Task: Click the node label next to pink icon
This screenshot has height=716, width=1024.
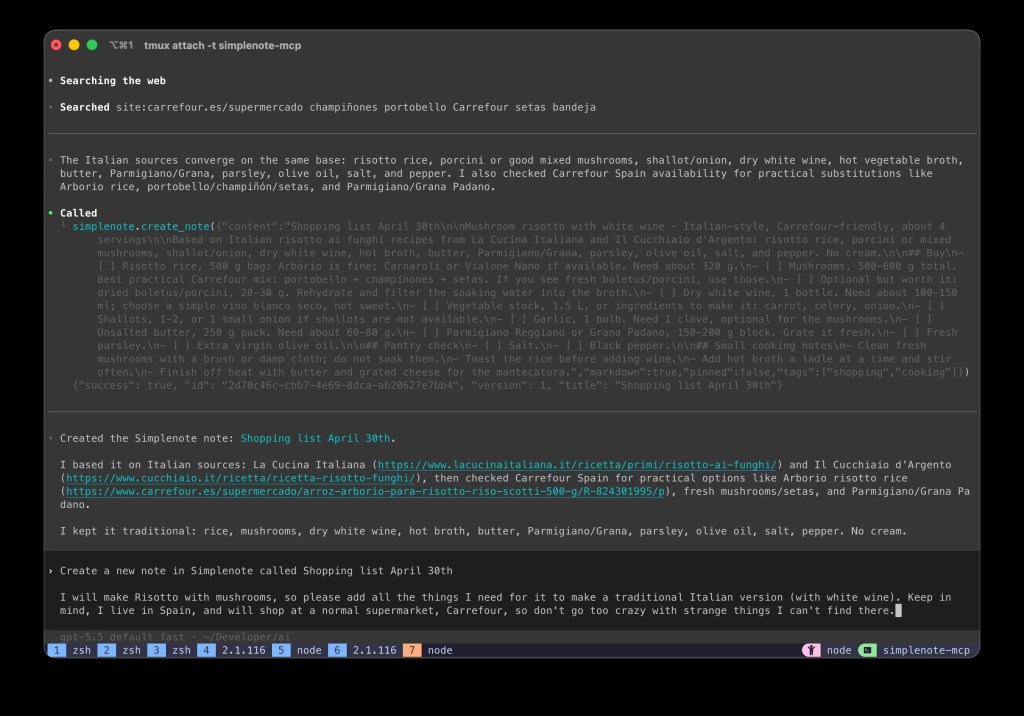Action: click(x=839, y=650)
